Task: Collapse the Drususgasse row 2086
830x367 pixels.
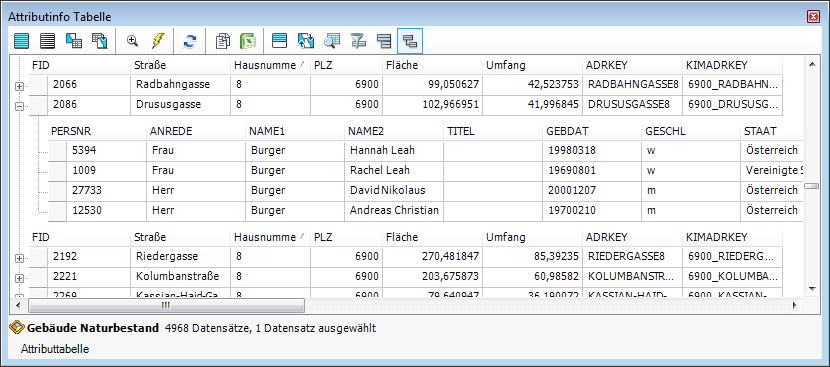Action: (x=20, y=106)
